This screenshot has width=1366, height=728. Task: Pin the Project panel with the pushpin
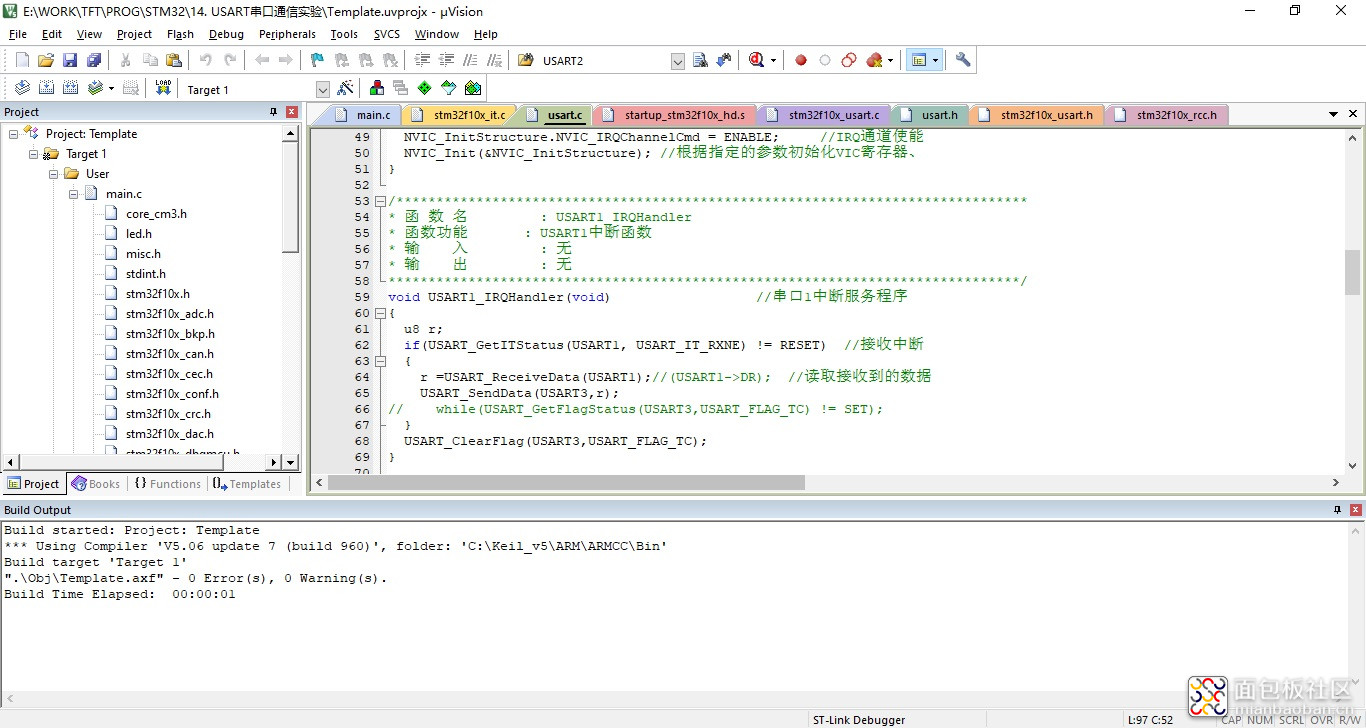273,112
